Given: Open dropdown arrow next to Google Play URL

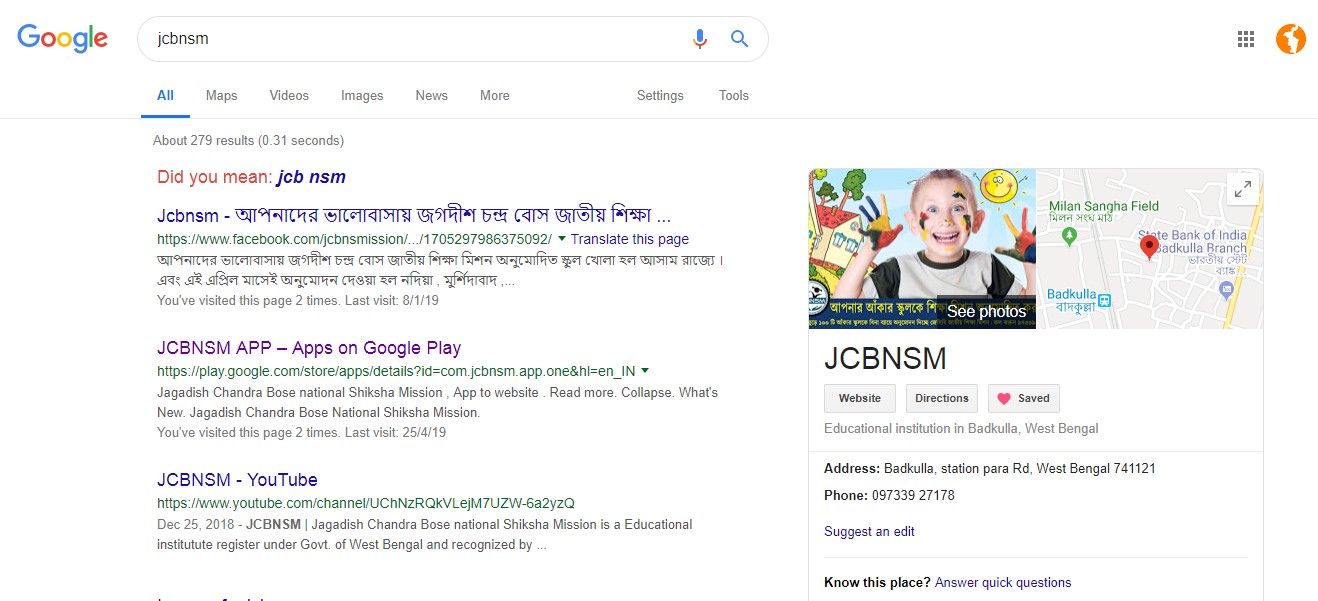Looking at the screenshot, I should [645, 371].
